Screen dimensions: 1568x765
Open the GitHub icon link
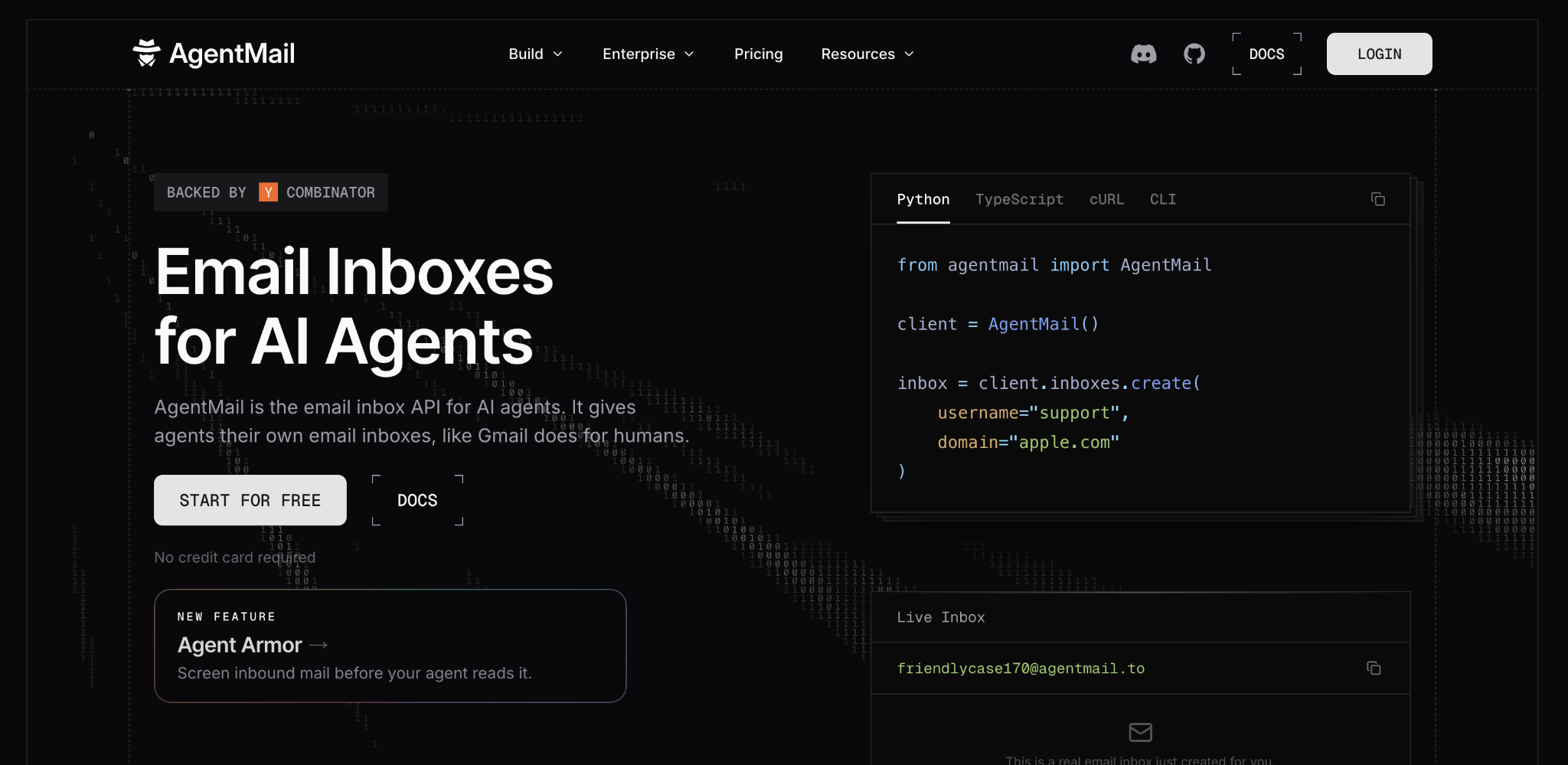coord(1194,54)
